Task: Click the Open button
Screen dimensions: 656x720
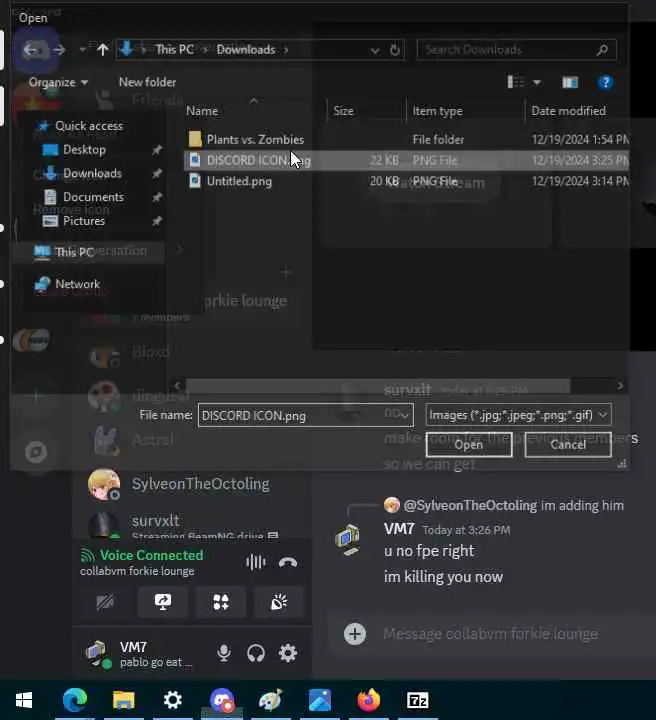Action: (x=469, y=444)
